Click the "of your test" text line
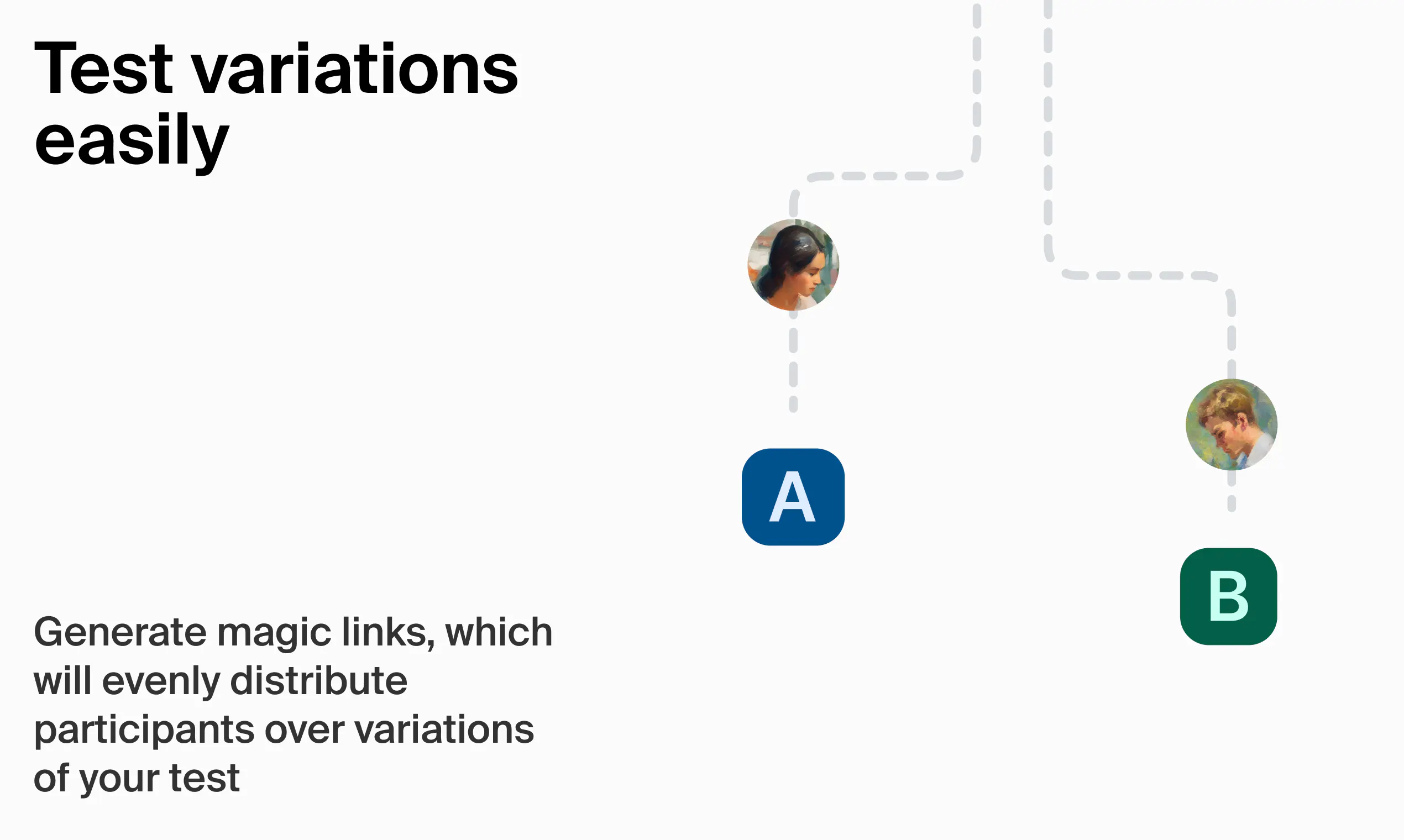 tap(137, 778)
